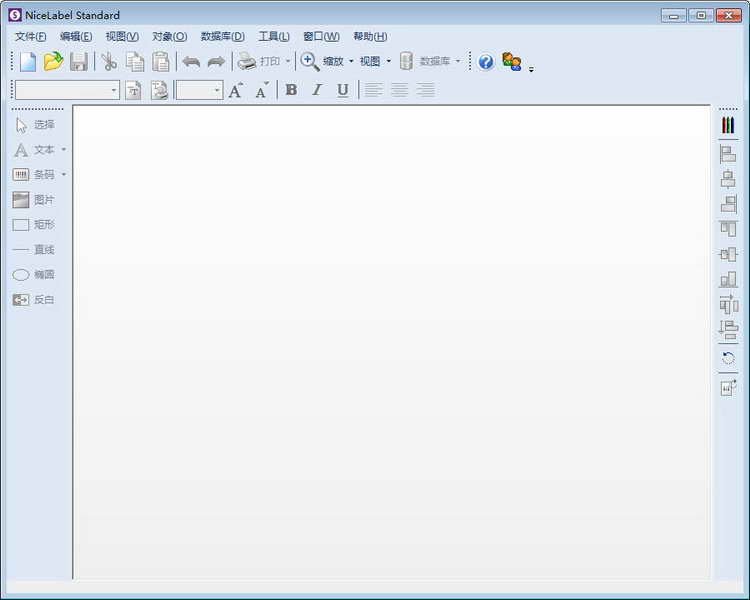Select the 反白 inverse tool

point(34,300)
